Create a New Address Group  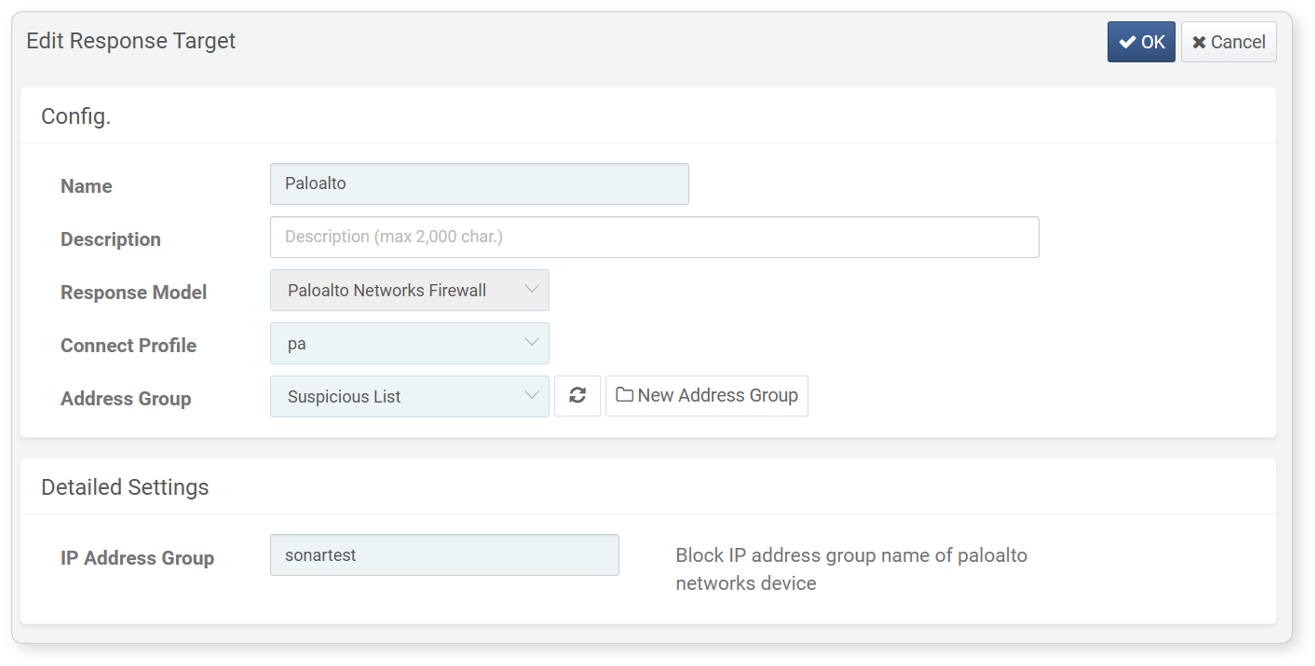coord(706,396)
